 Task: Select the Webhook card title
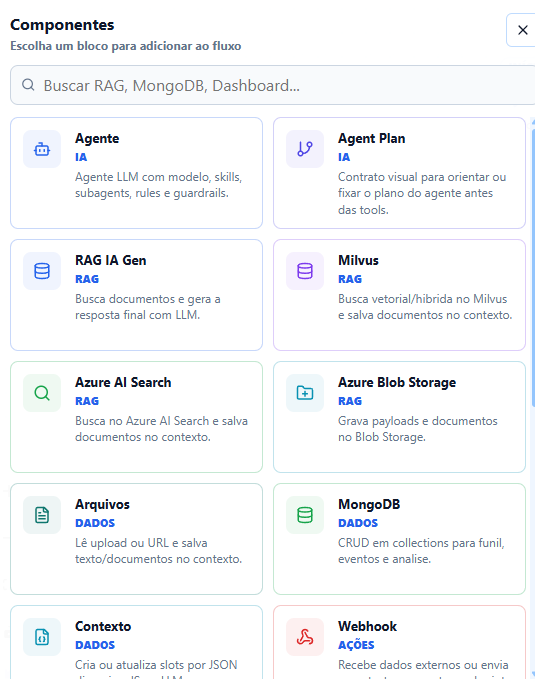[x=367, y=626]
